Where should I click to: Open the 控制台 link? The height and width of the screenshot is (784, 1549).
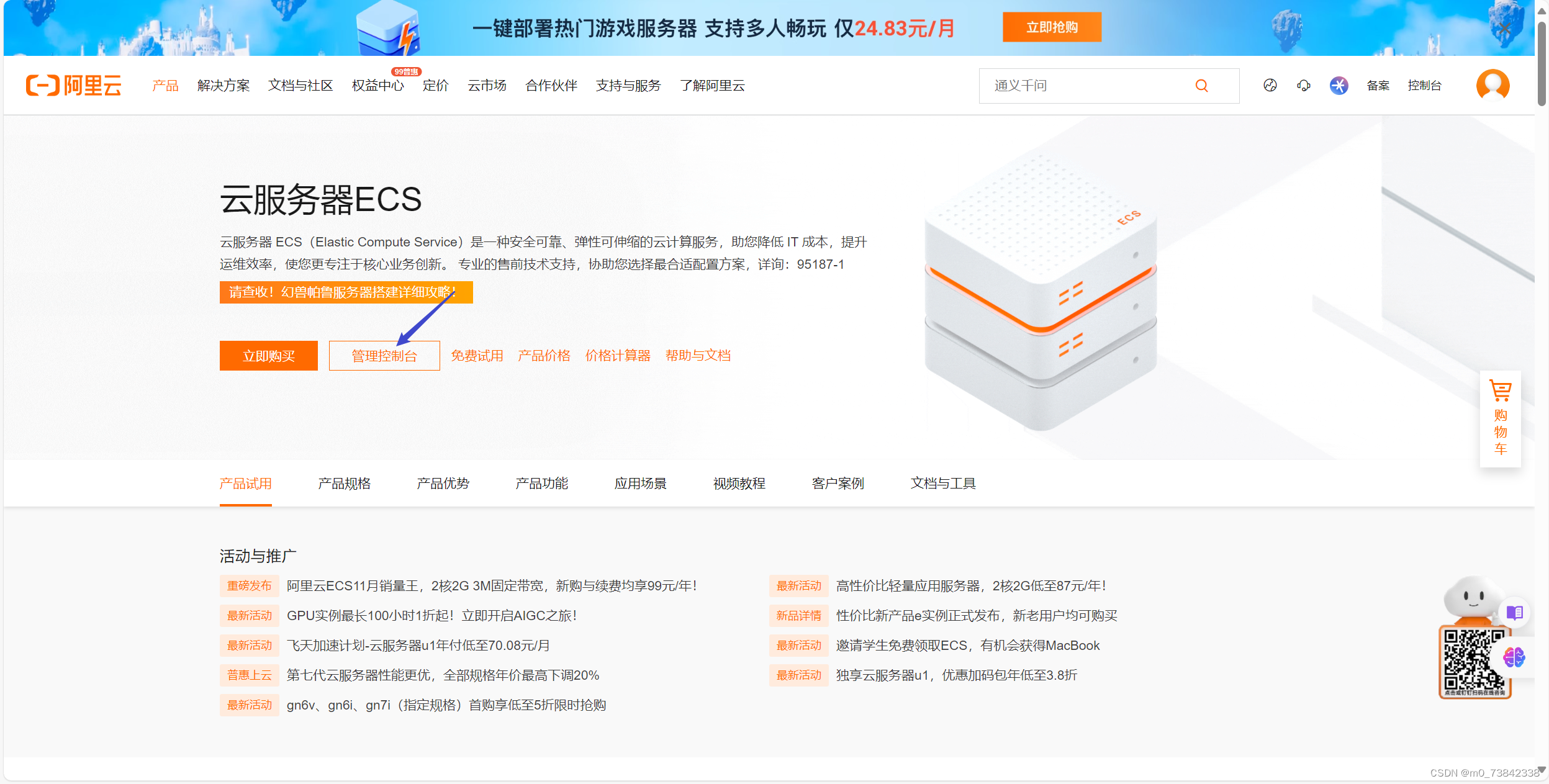coord(1424,86)
